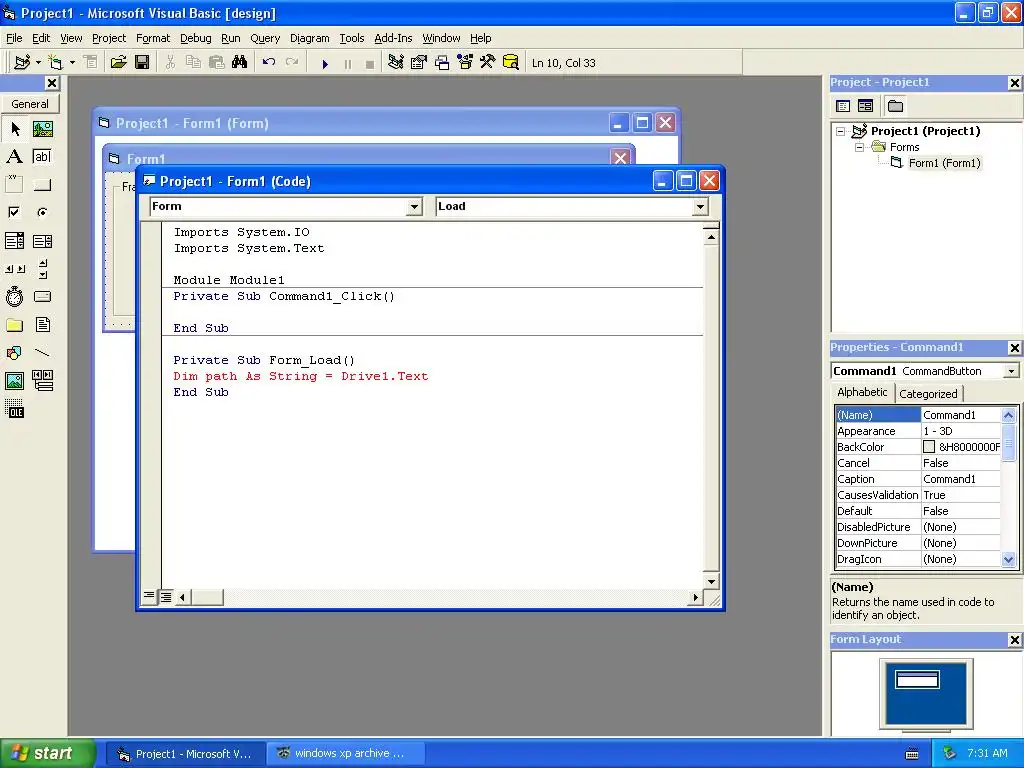Open the File menu
Screen dimensions: 1024x768
click(14, 38)
